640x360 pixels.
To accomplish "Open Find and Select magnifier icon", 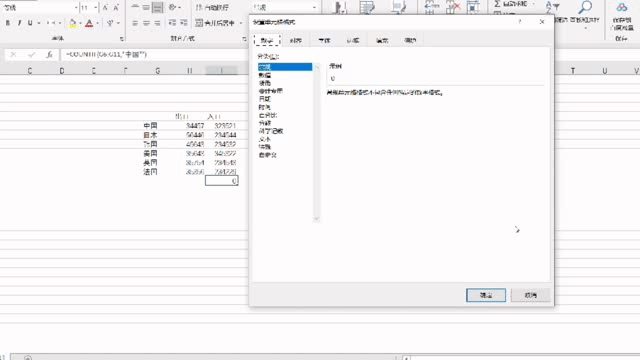I will pos(585,7).
